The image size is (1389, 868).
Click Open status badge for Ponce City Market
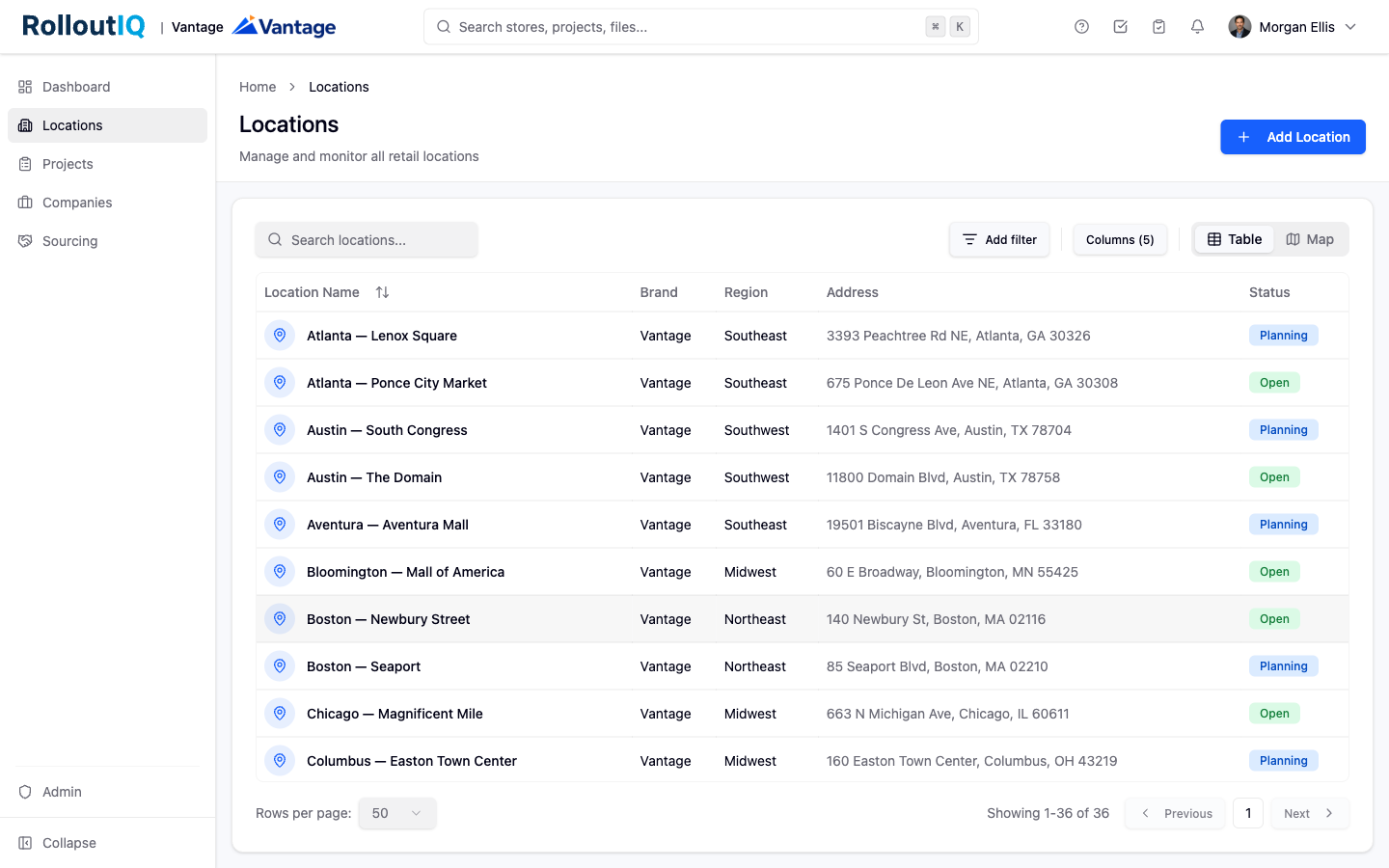coord(1274,383)
